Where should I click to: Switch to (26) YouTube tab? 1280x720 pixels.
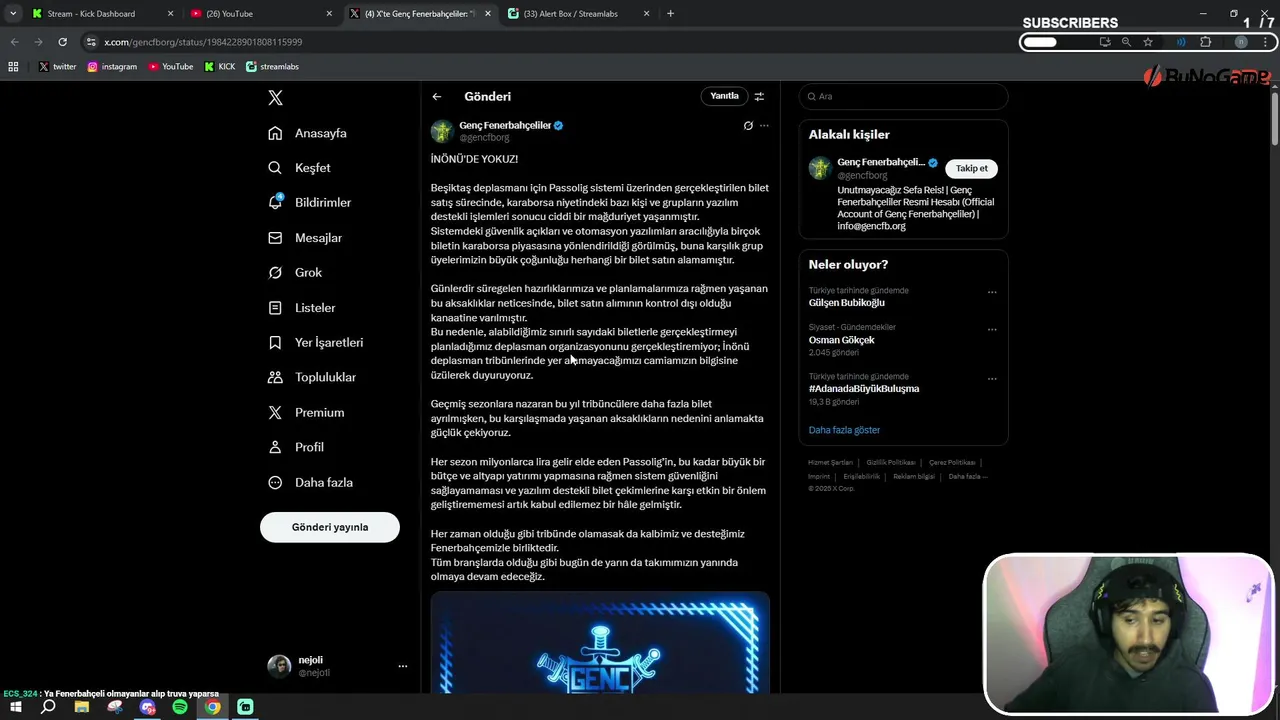click(x=262, y=14)
